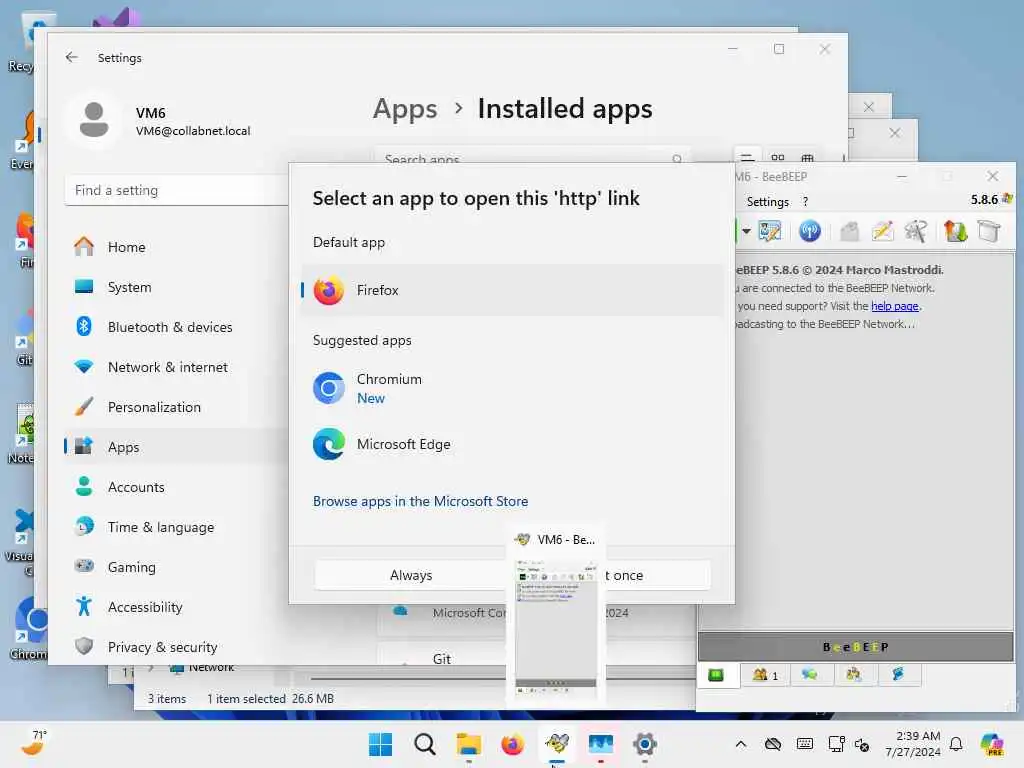The width and height of the screenshot is (1024, 768).
Task: Switch to the BeeBEEP chats bubble tab
Action: click(810, 675)
